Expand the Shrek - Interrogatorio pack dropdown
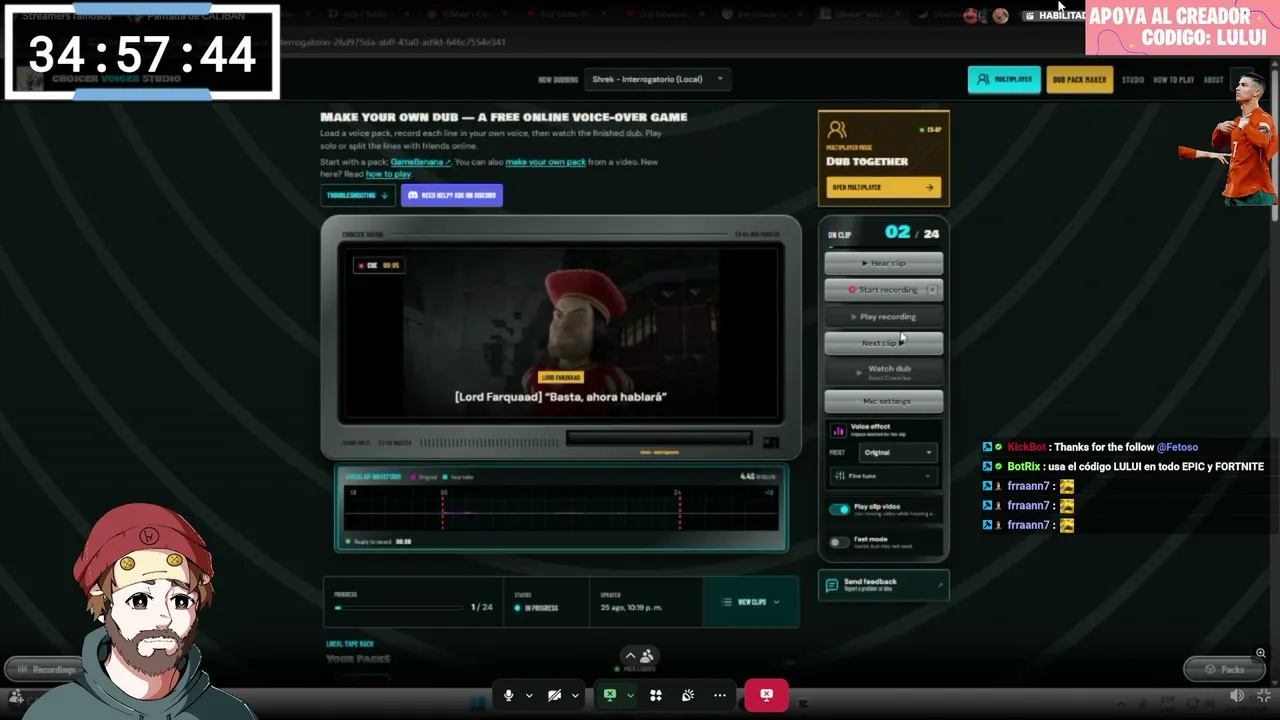 (x=657, y=79)
